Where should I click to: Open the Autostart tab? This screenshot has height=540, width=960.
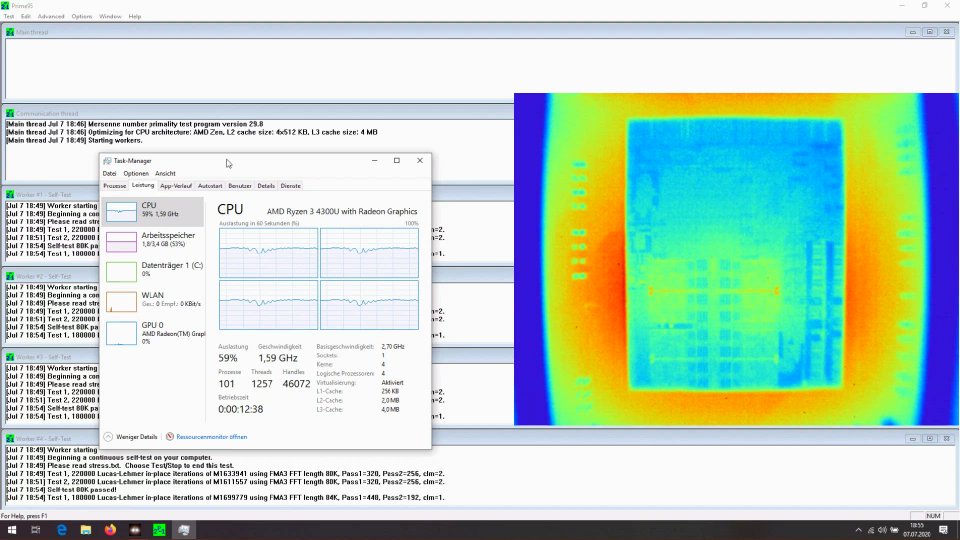click(x=210, y=186)
